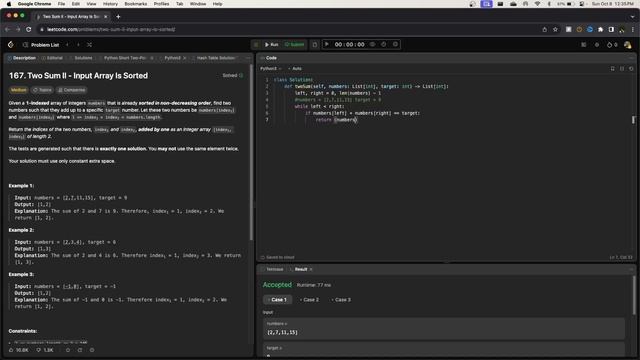
Task: Switch to the Testcase tab
Action: click(x=272, y=269)
